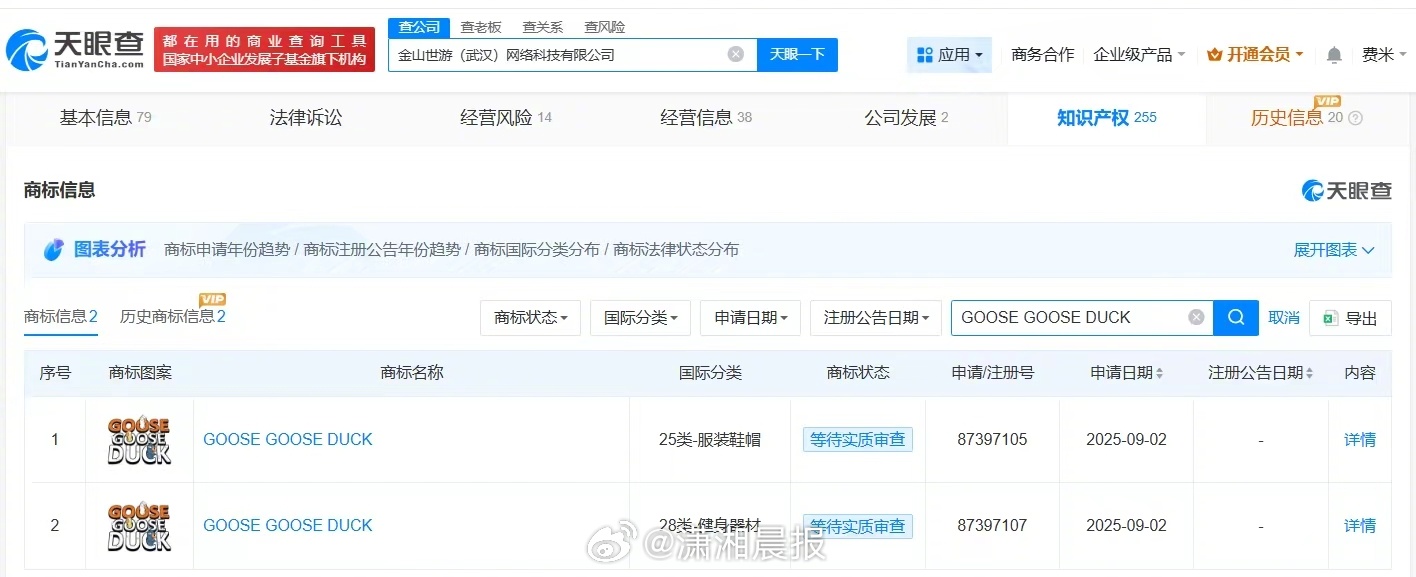The height and width of the screenshot is (577, 1416).
Task: Expand charts with 展开图表
Action: 1334,250
